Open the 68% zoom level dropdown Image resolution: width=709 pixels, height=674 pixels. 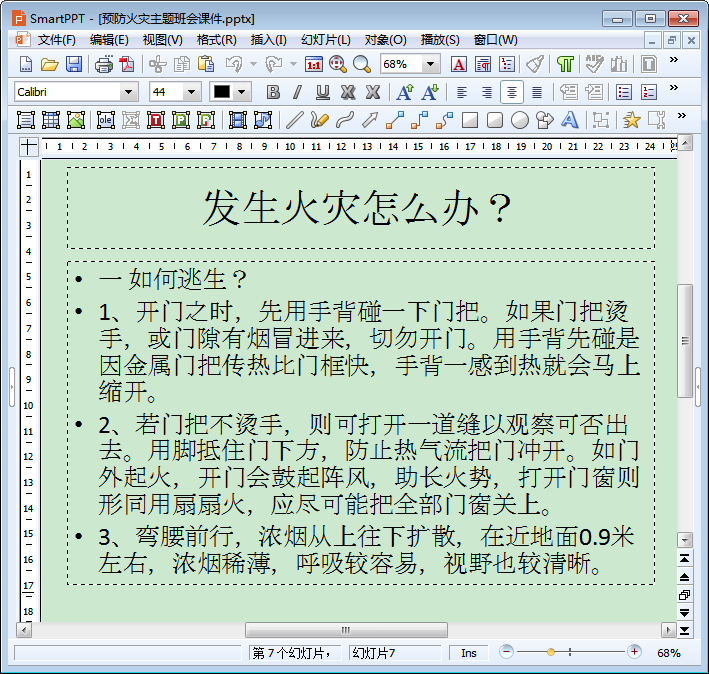tap(431, 64)
